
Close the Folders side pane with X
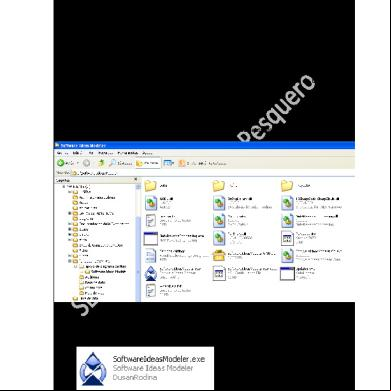coord(136,180)
